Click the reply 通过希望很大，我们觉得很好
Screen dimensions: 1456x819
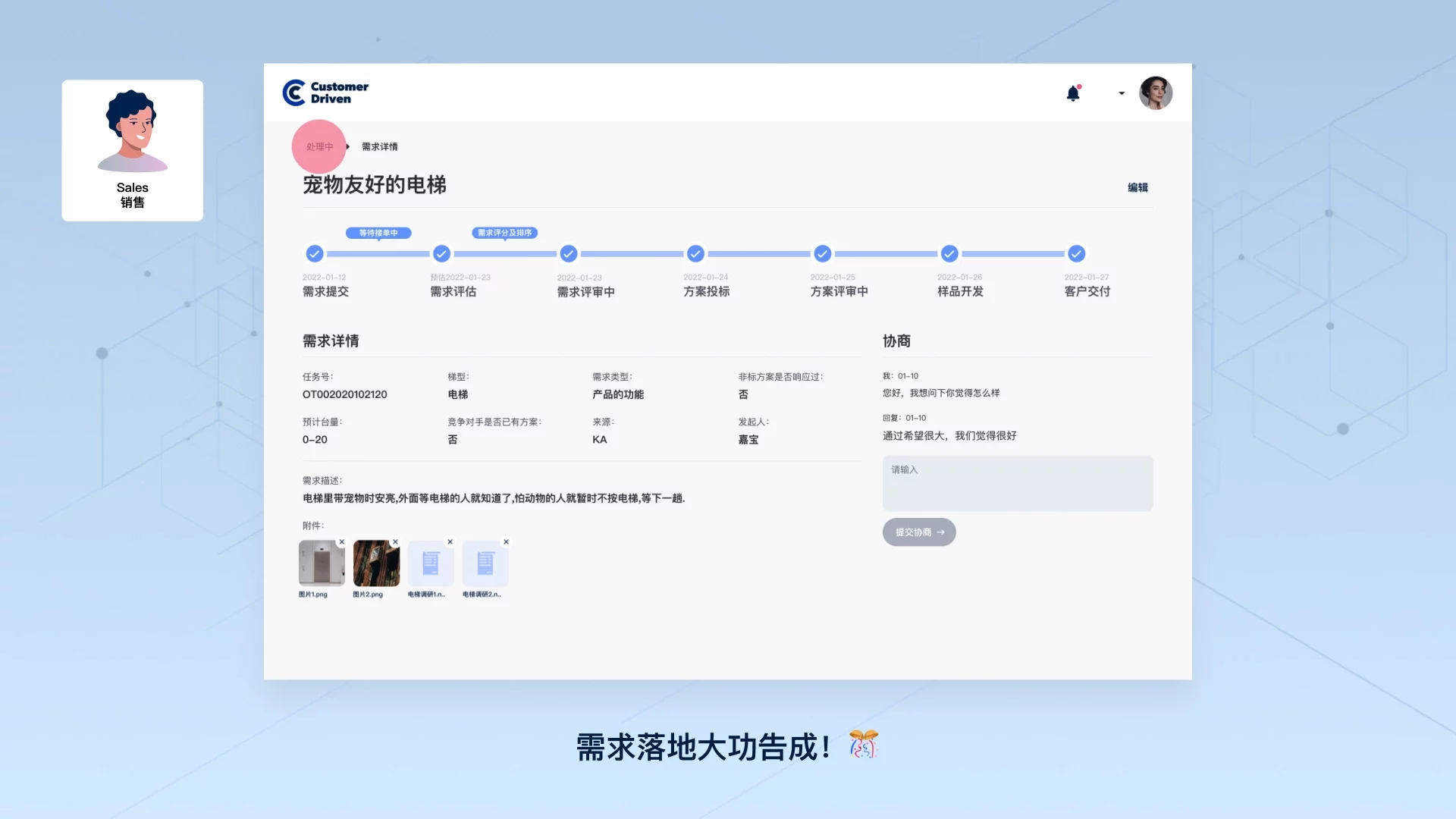(x=949, y=436)
